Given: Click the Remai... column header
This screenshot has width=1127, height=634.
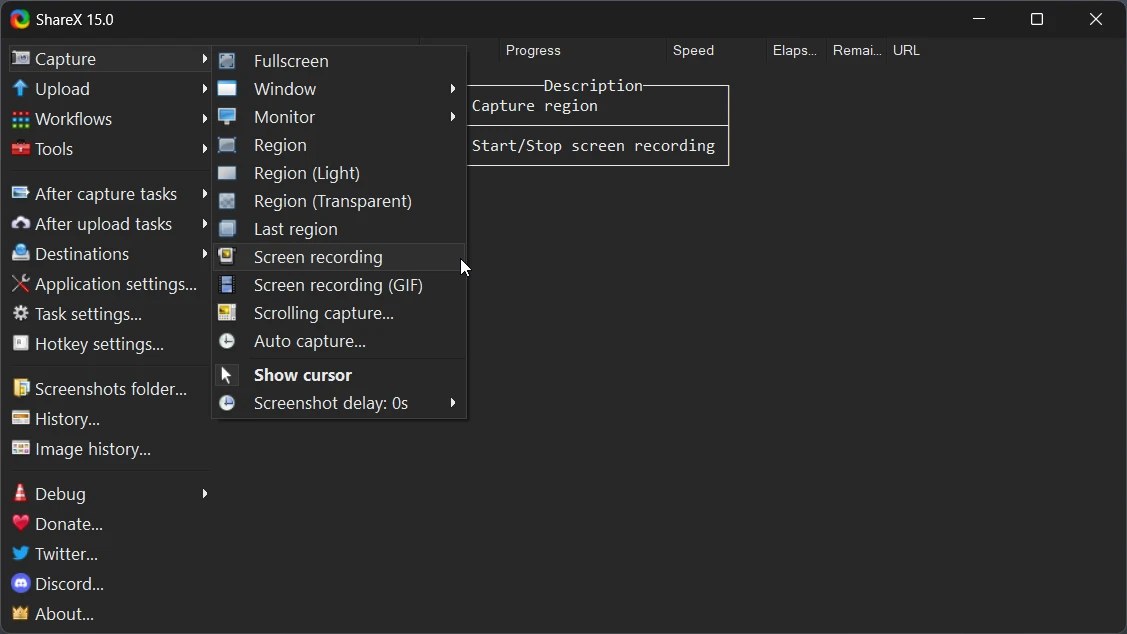Looking at the screenshot, I should 857,50.
